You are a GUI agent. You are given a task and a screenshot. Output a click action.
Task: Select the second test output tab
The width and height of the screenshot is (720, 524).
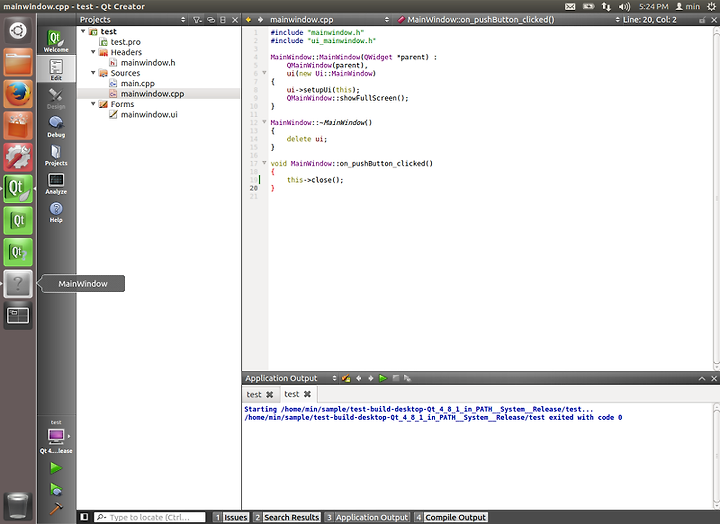point(292,394)
